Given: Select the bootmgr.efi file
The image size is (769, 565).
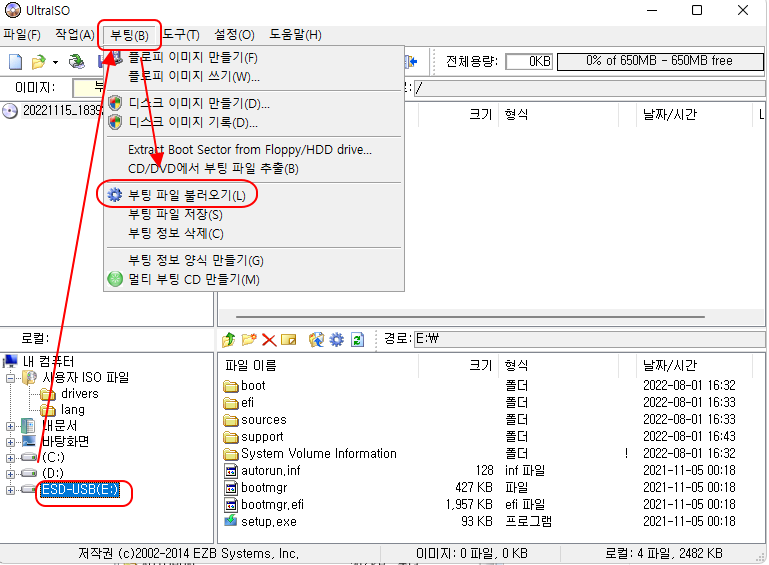Looking at the screenshot, I should [272, 505].
